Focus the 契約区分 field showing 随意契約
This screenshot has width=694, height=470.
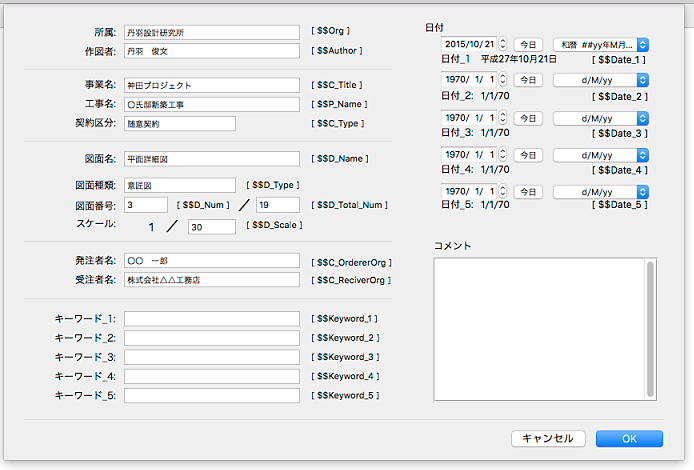tap(180, 123)
